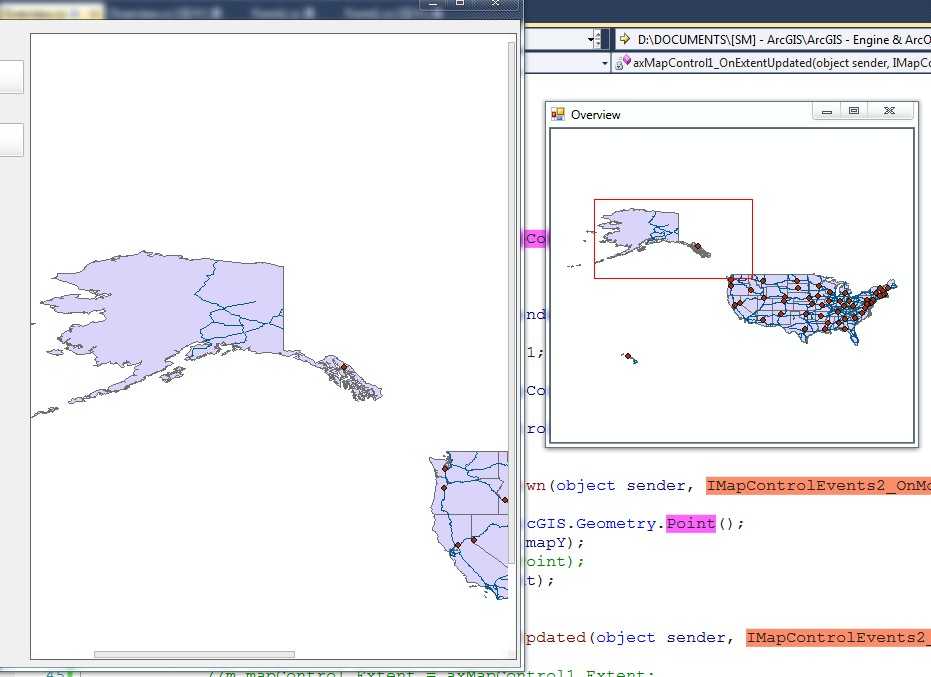Viewport: 931px width, 677px height.
Task: Open the left class dropdown arrow in editor
Action: [x=604, y=62]
